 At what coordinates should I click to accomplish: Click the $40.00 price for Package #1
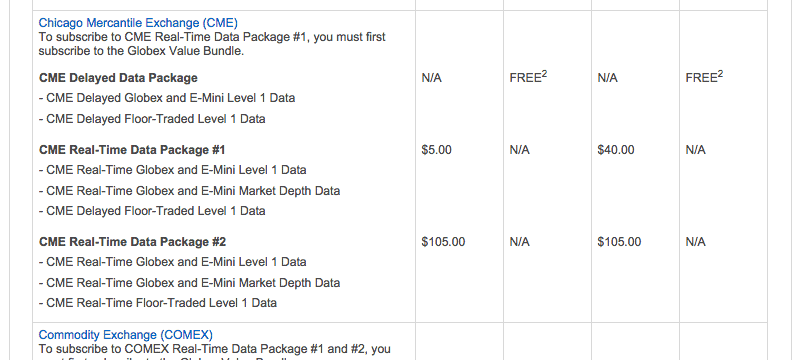(616, 150)
